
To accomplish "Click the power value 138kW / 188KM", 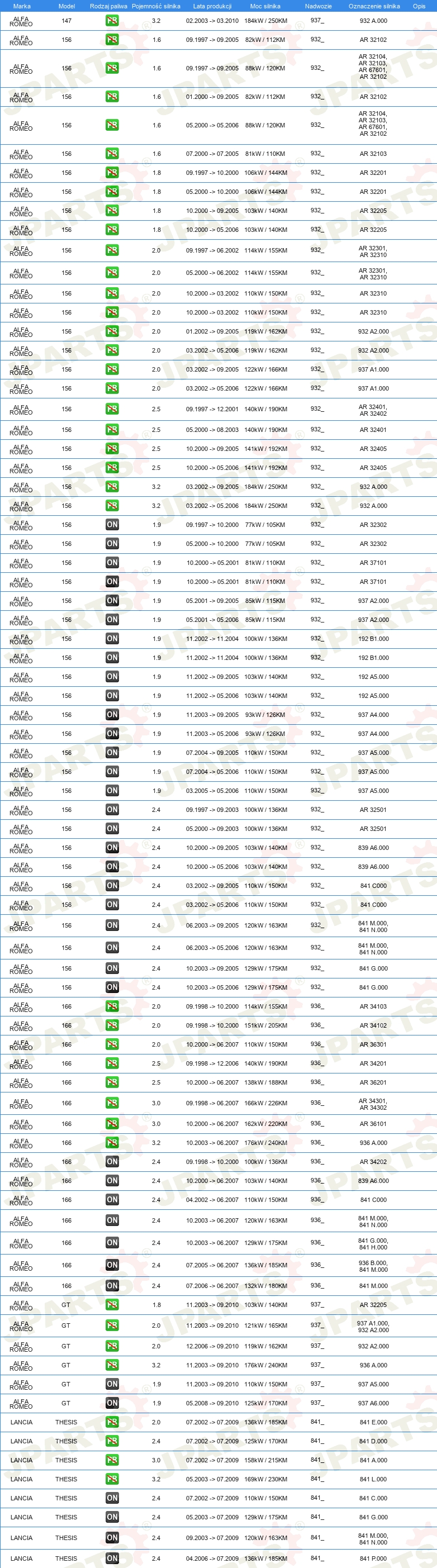I will click(266, 1083).
